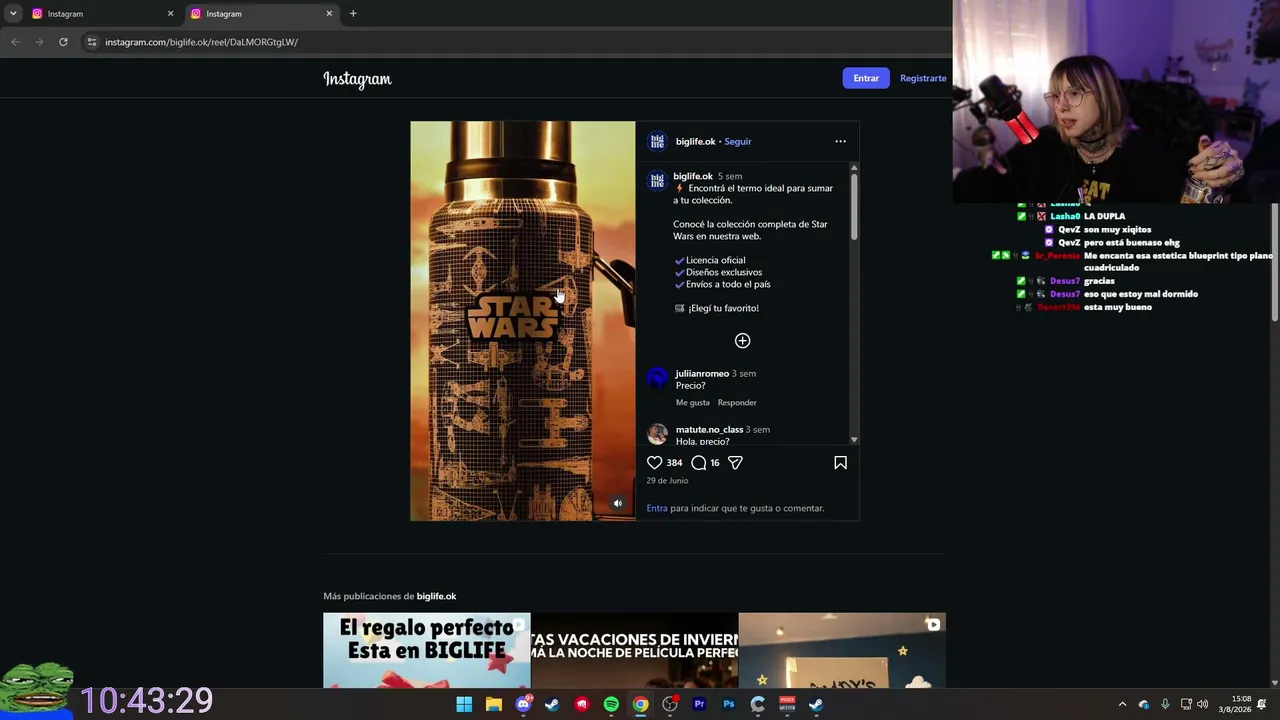Open the matute.no_class username link
The image size is (1280, 720).
point(709,430)
